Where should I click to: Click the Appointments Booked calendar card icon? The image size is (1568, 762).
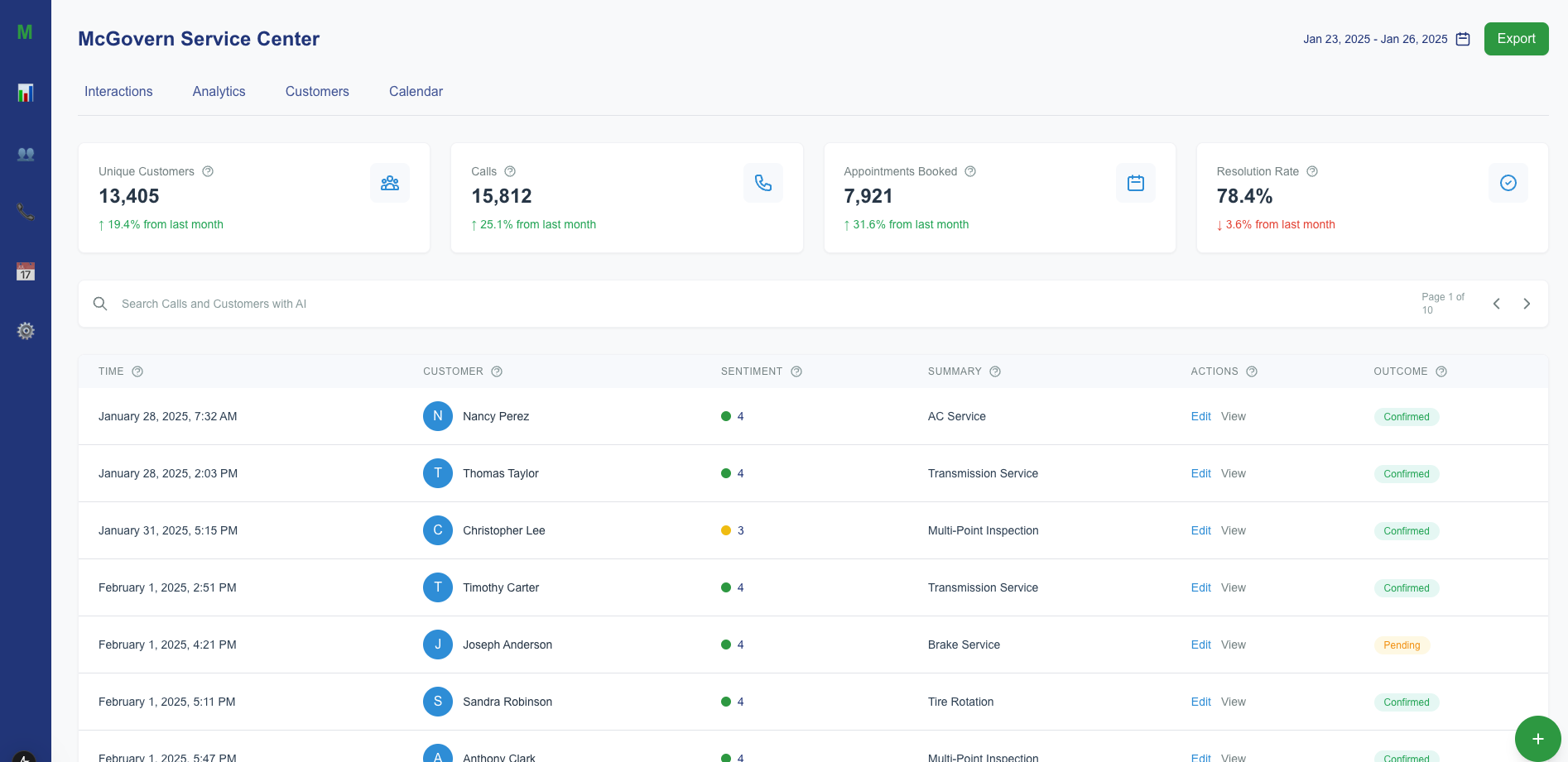(x=1136, y=183)
